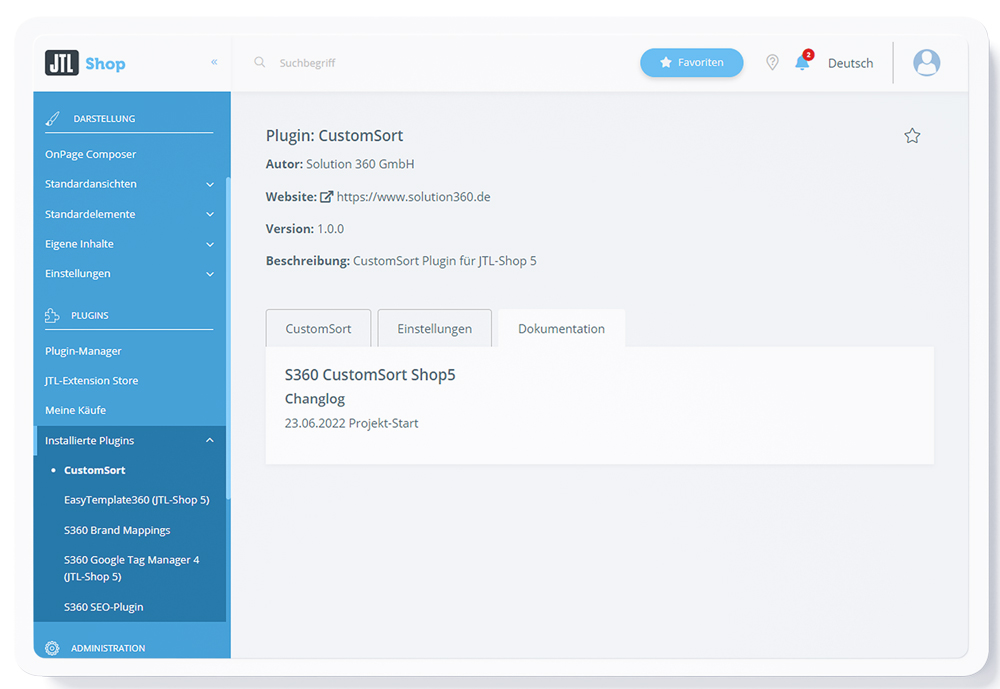Switch to the Einstellungen tab

(x=434, y=329)
